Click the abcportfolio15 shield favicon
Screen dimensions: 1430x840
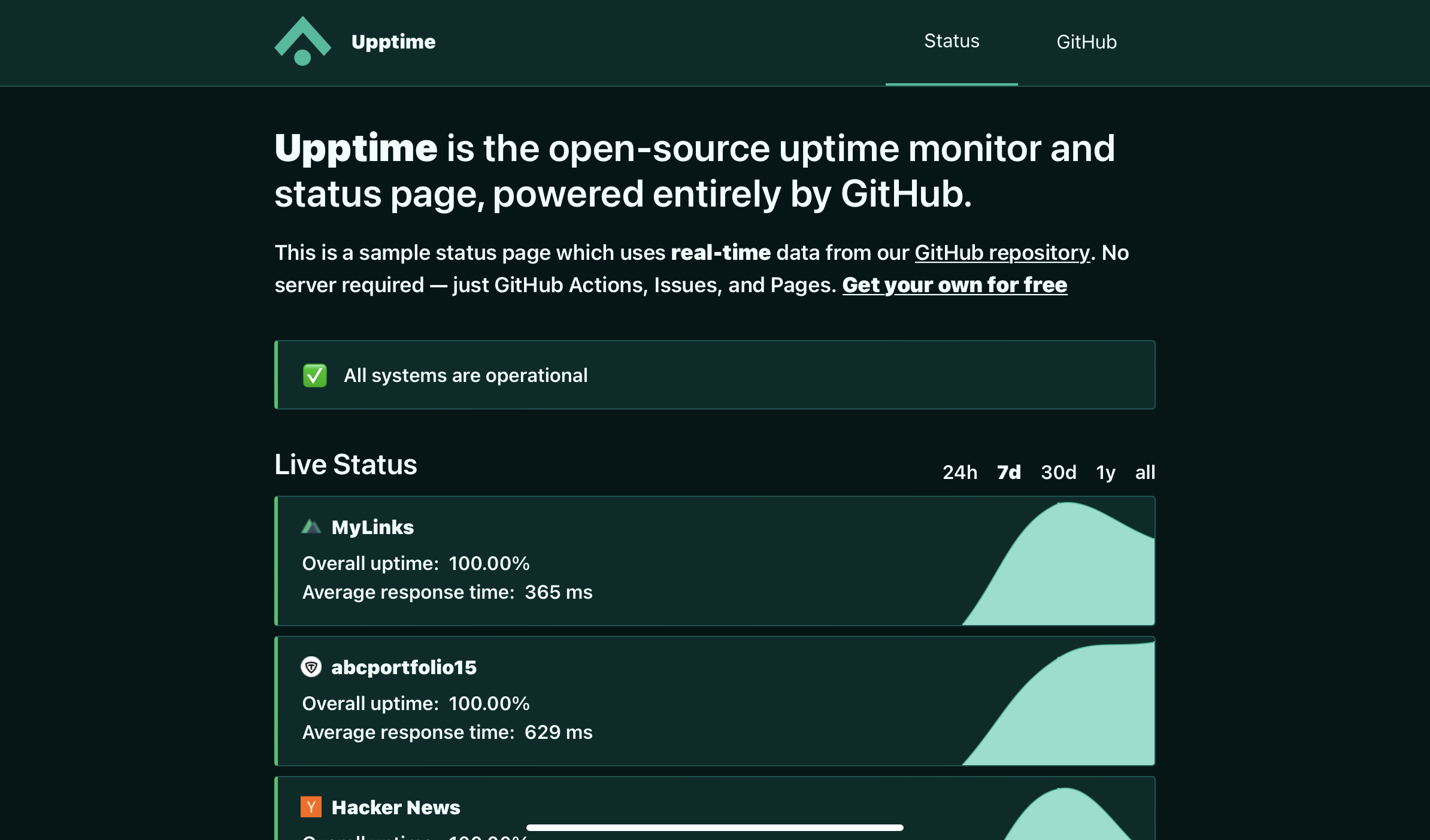point(311,667)
